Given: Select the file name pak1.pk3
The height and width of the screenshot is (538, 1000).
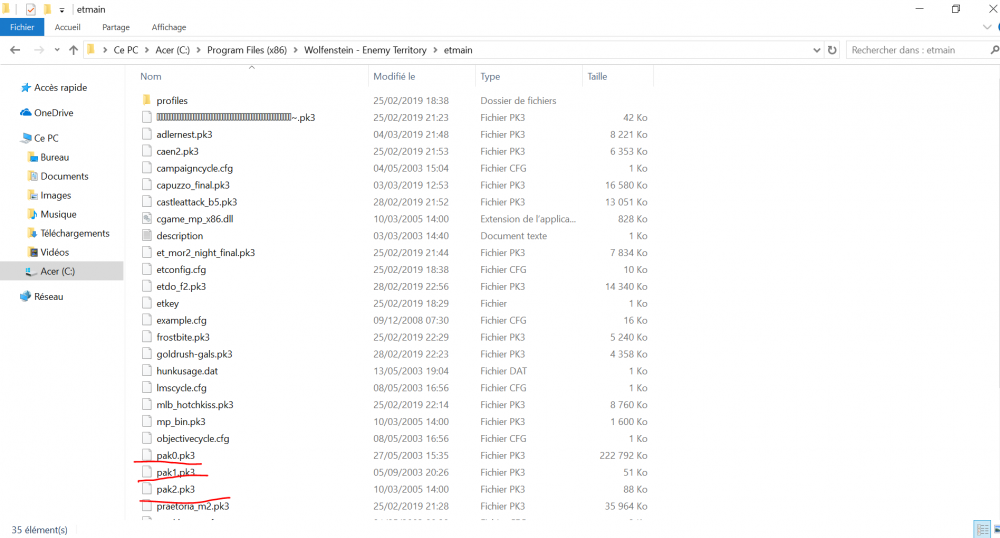Looking at the screenshot, I should (175, 472).
